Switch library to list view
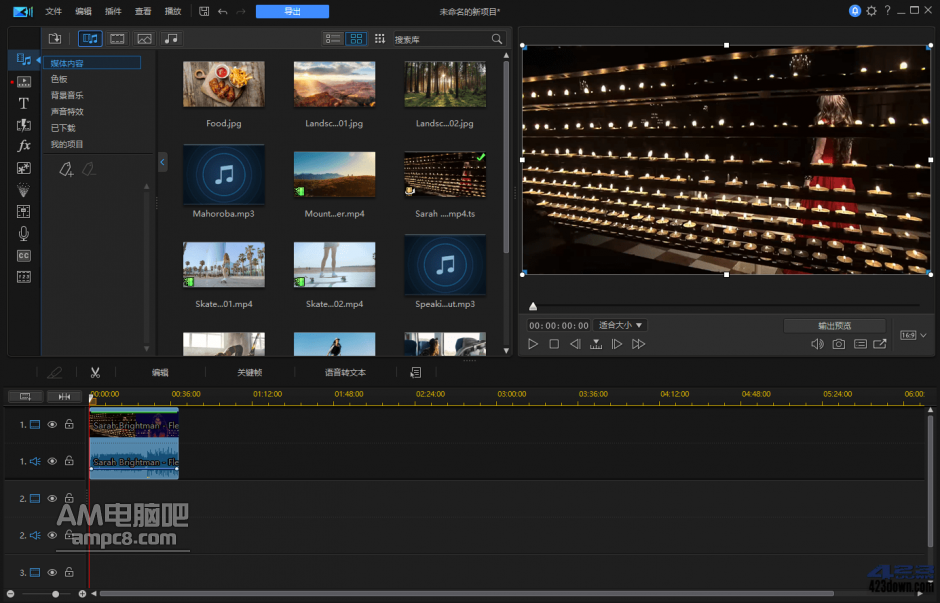Viewport: 940px width, 603px height. pos(333,39)
